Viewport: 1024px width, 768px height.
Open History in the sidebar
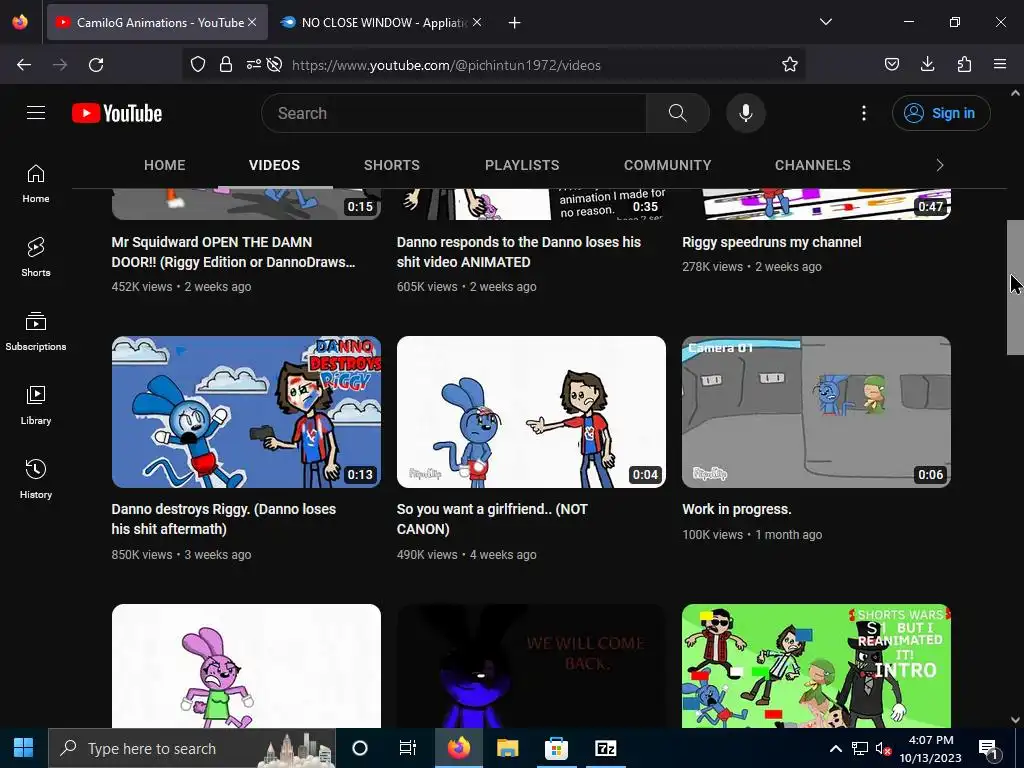(x=36, y=479)
